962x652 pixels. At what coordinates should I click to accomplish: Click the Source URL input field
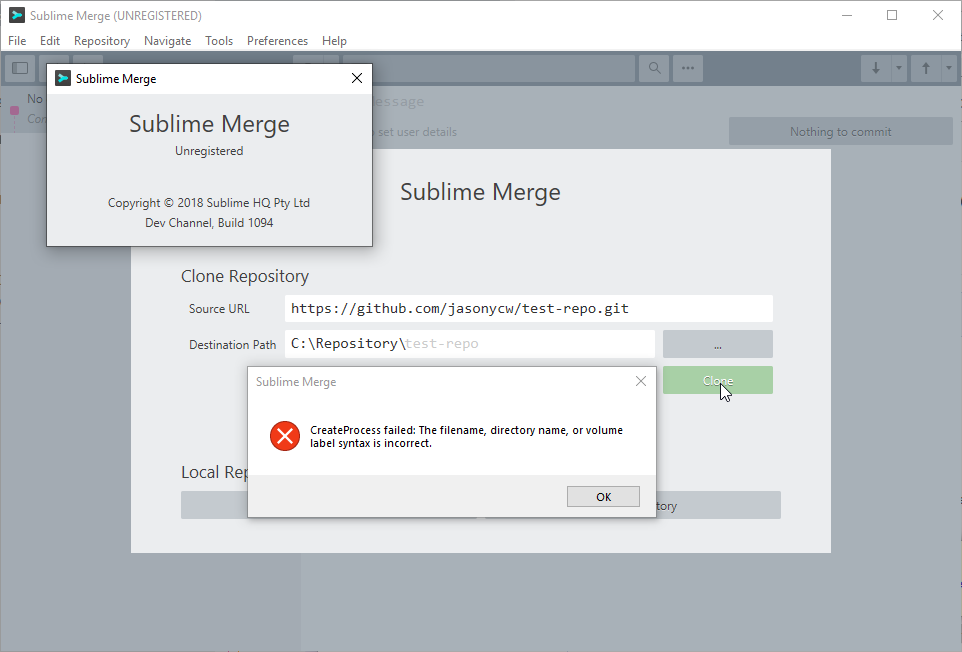[529, 308]
